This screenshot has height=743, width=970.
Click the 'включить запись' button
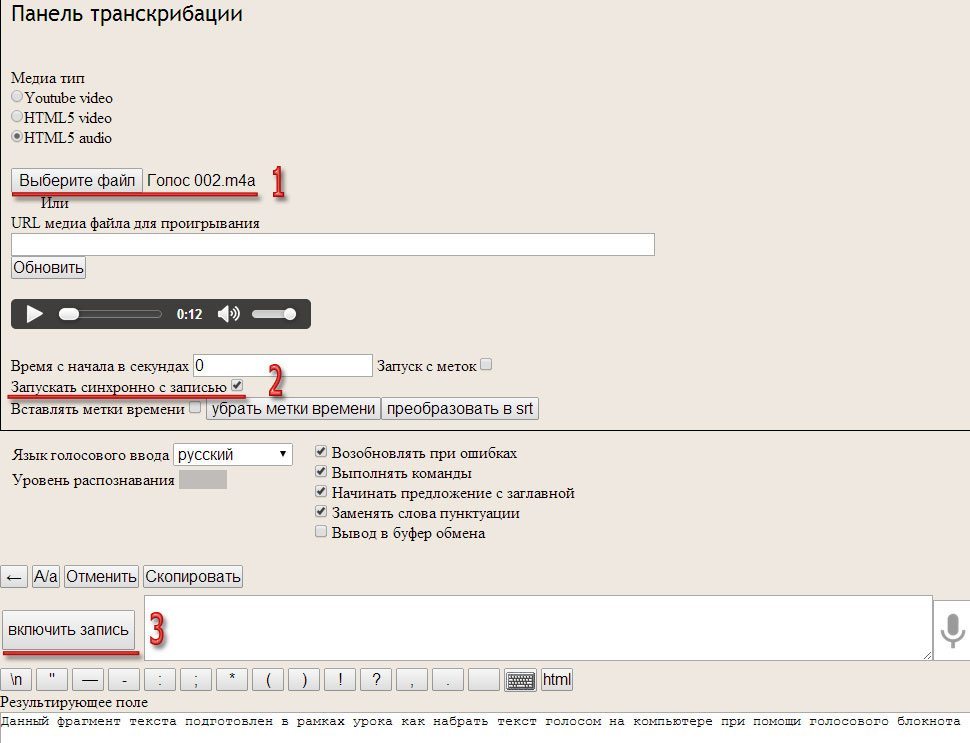(x=68, y=630)
